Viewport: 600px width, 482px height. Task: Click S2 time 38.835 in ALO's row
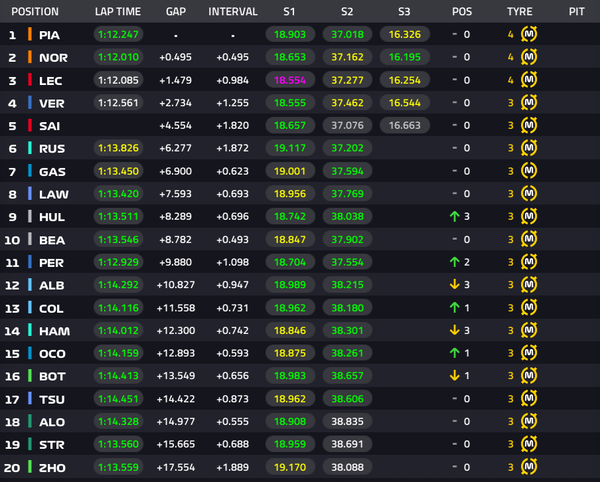(x=347, y=421)
